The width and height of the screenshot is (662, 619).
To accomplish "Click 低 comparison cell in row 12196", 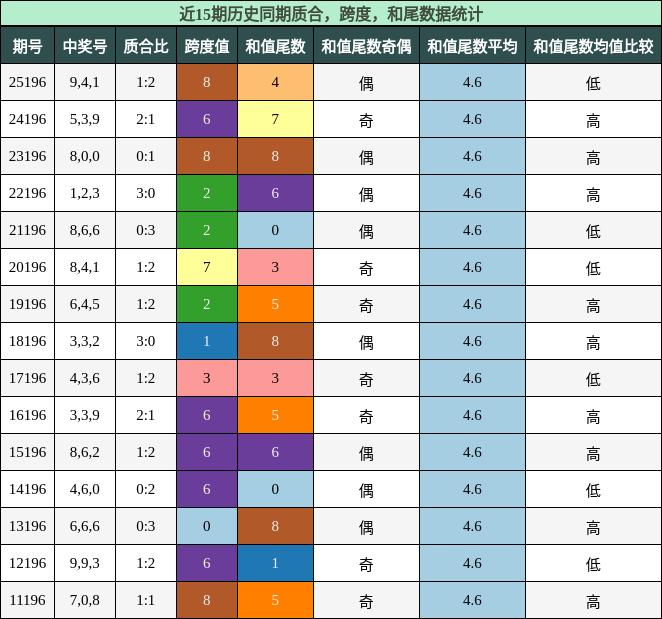I will (x=593, y=563).
